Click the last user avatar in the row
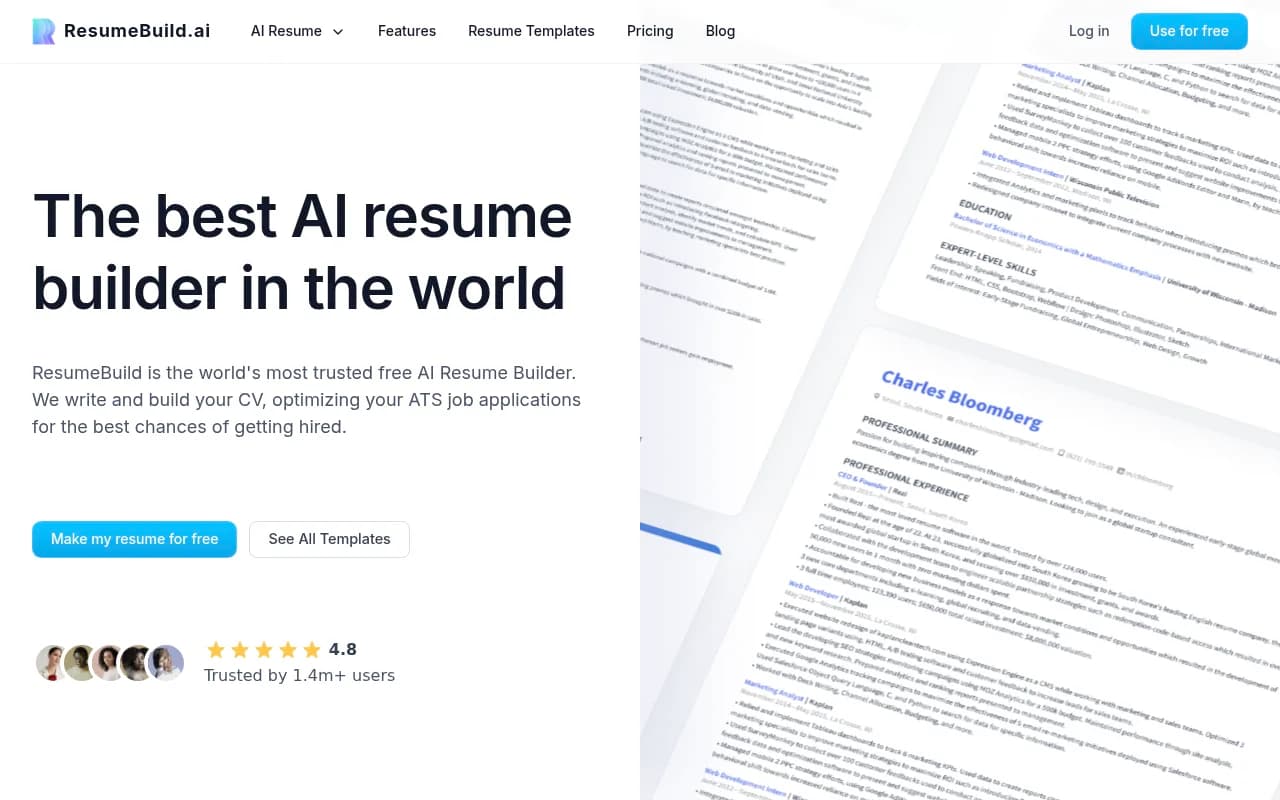 (x=166, y=662)
